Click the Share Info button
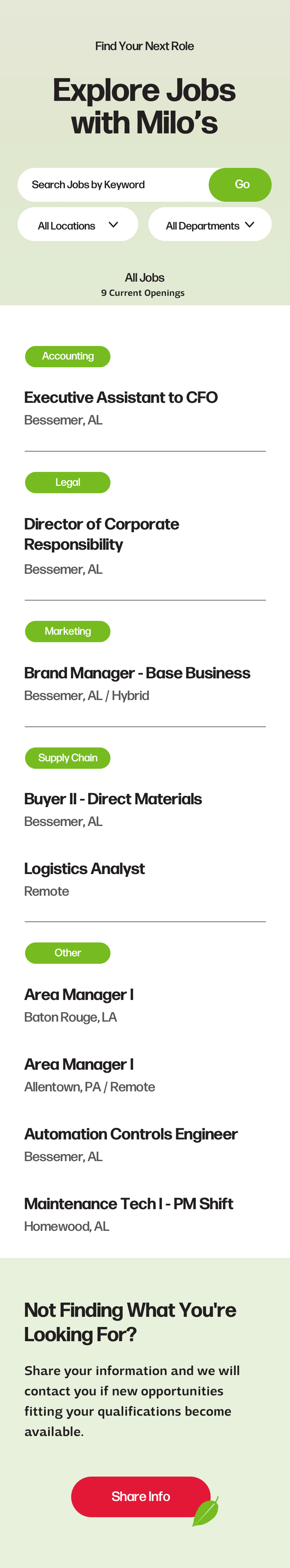 (x=141, y=1496)
